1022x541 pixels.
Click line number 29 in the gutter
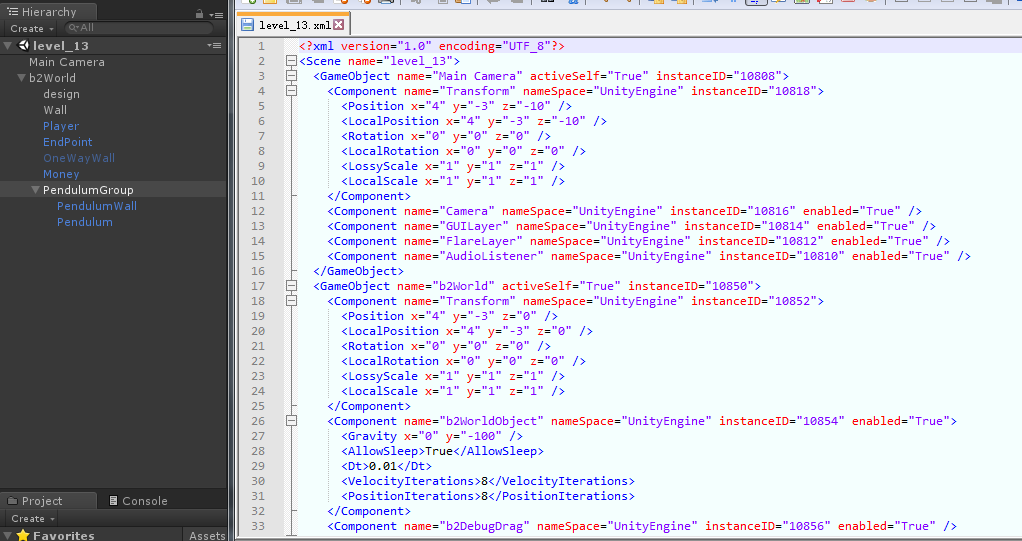coord(257,465)
